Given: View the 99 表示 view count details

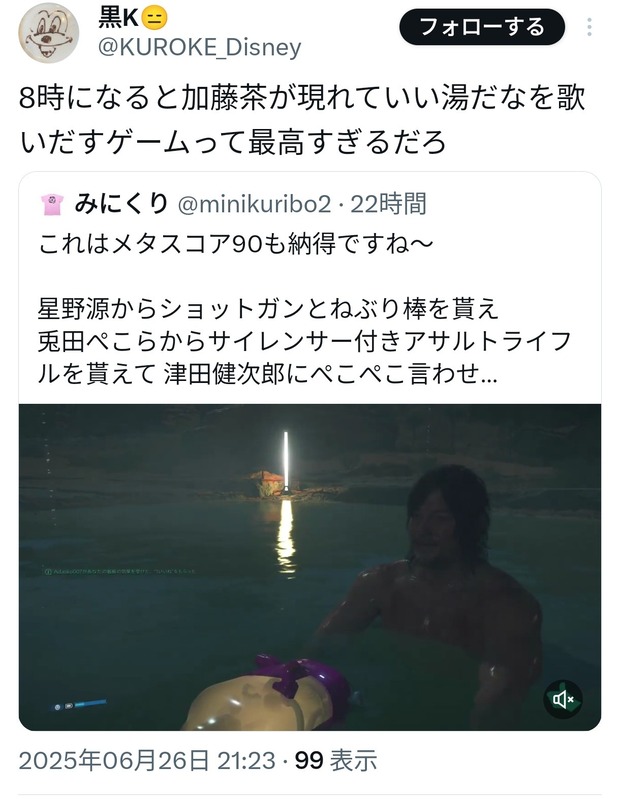Looking at the screenshot, I should (x=336, y=761).
